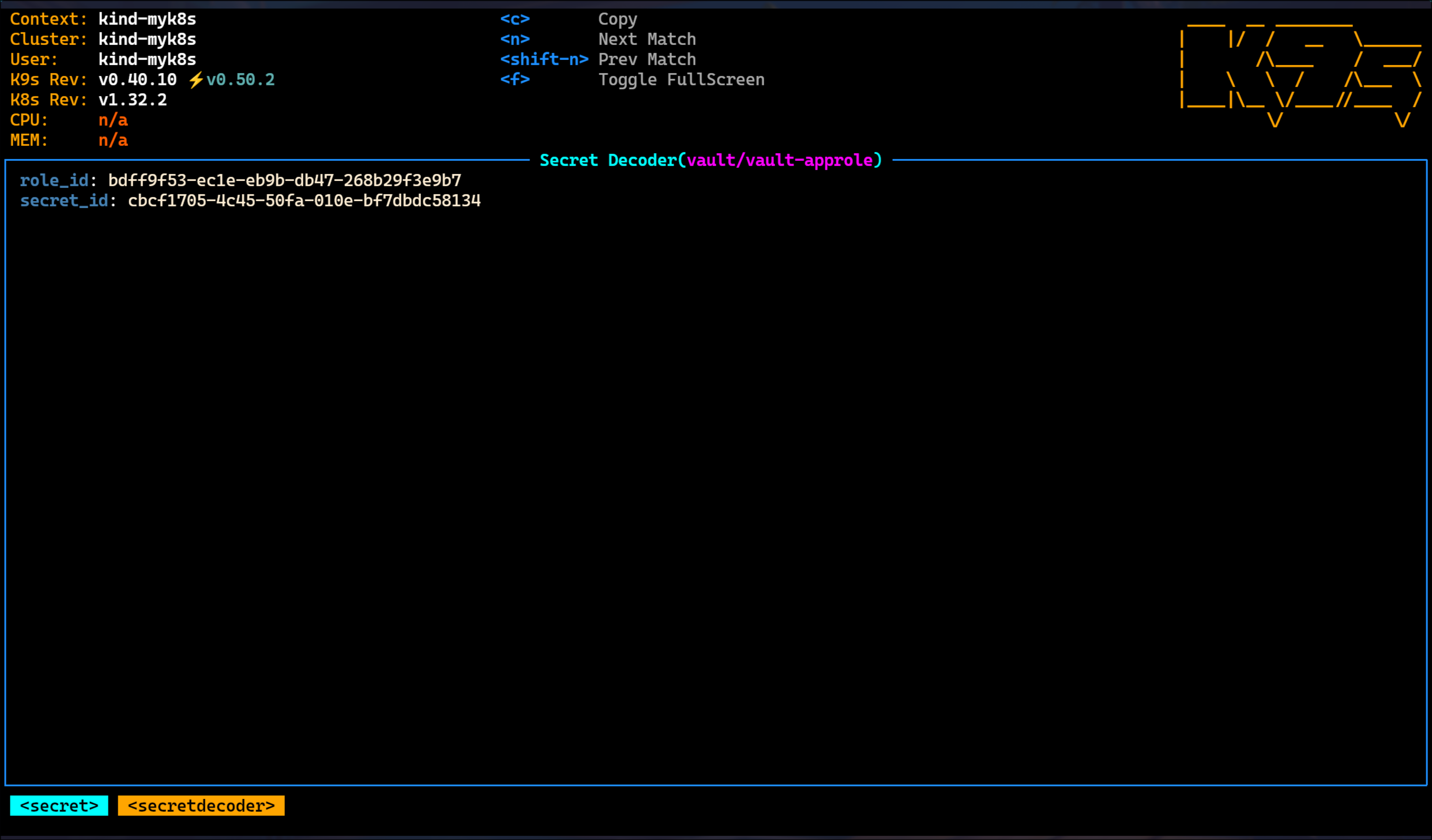Click the K8s Rev value v1.32.2

(133, 100)
